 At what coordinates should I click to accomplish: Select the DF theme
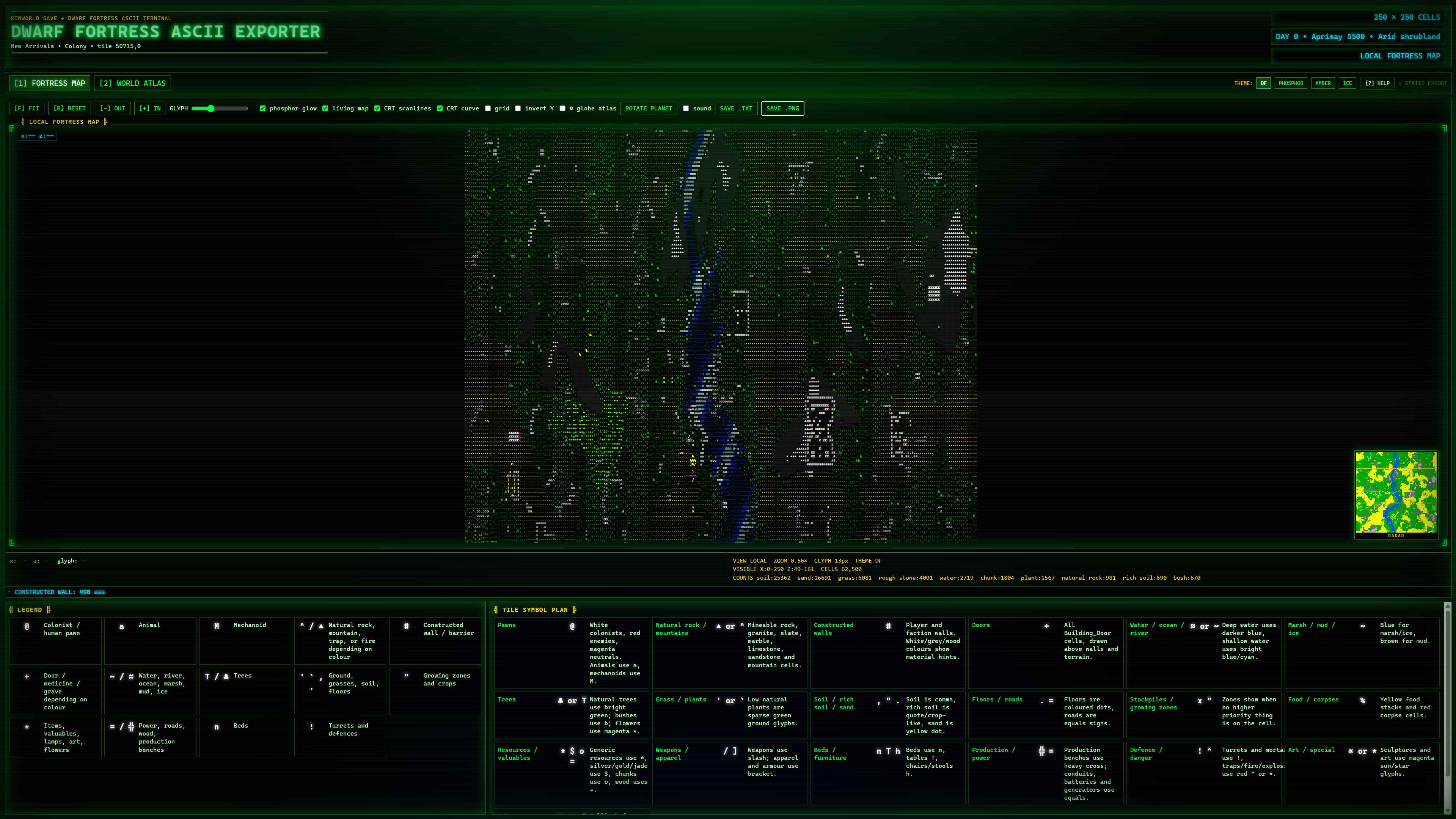1263,83
